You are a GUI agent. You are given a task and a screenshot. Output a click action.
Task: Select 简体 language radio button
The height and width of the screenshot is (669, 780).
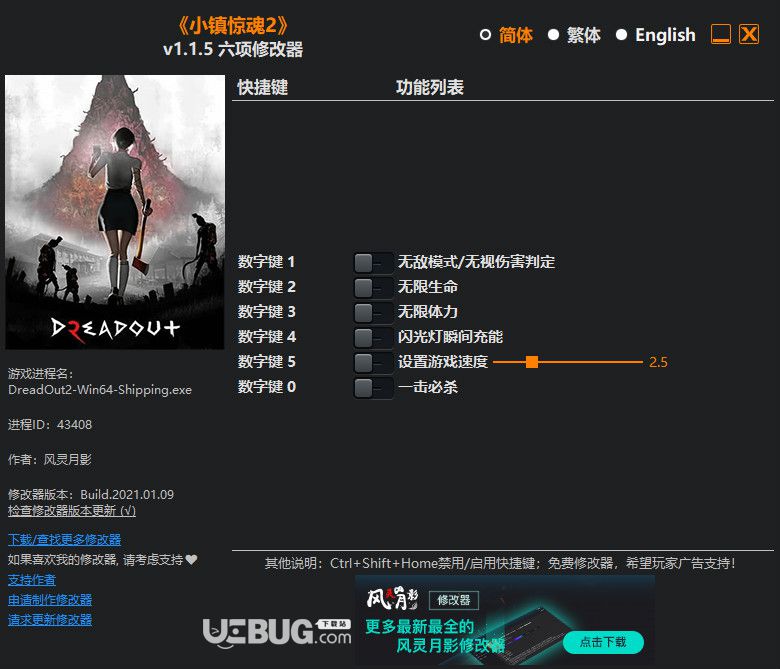click(485, 35)
